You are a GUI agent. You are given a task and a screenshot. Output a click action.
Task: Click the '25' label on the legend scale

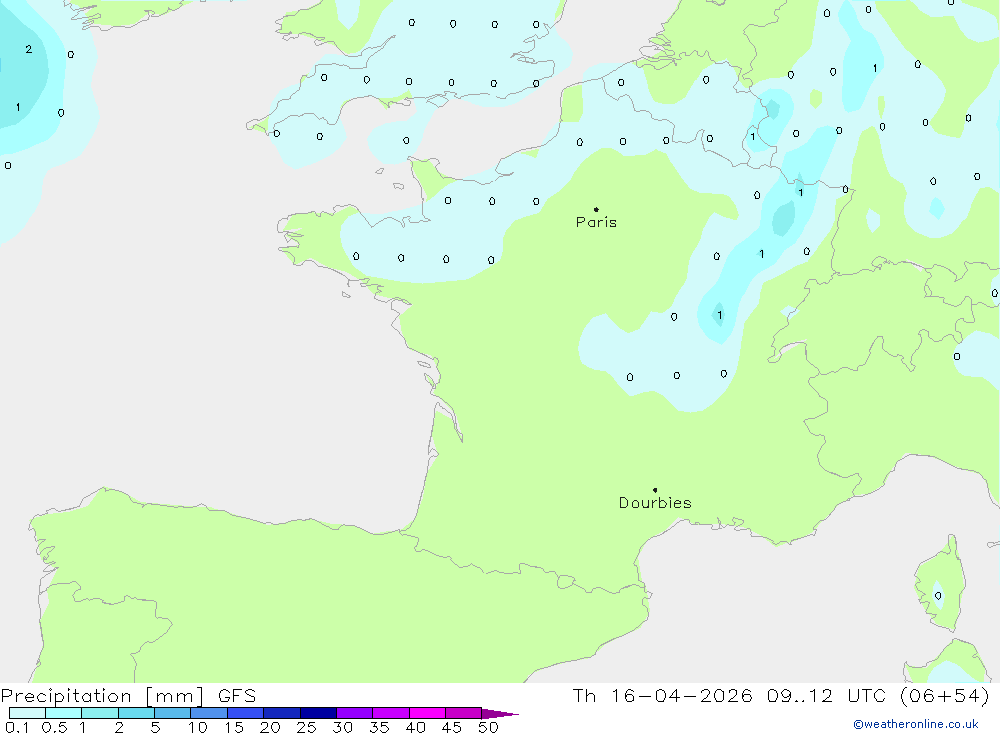(306, 727)
